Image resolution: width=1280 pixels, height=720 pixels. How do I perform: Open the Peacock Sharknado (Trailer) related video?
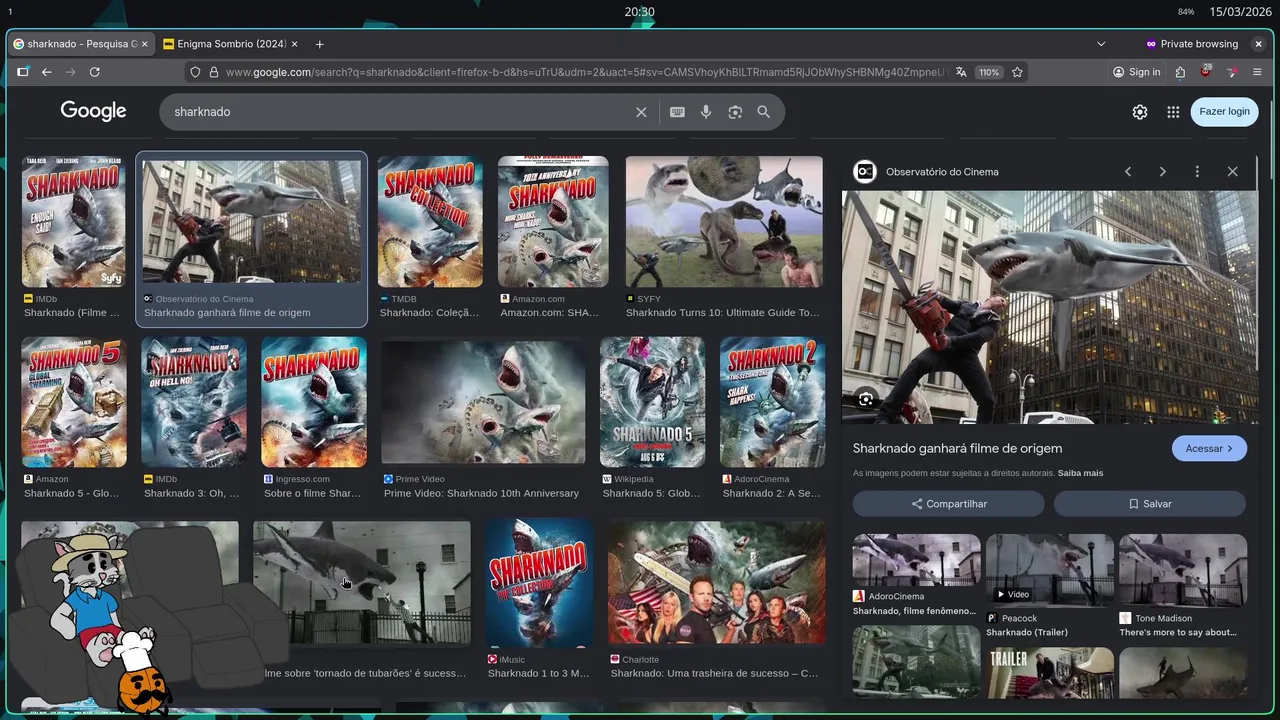(1050, 571)
